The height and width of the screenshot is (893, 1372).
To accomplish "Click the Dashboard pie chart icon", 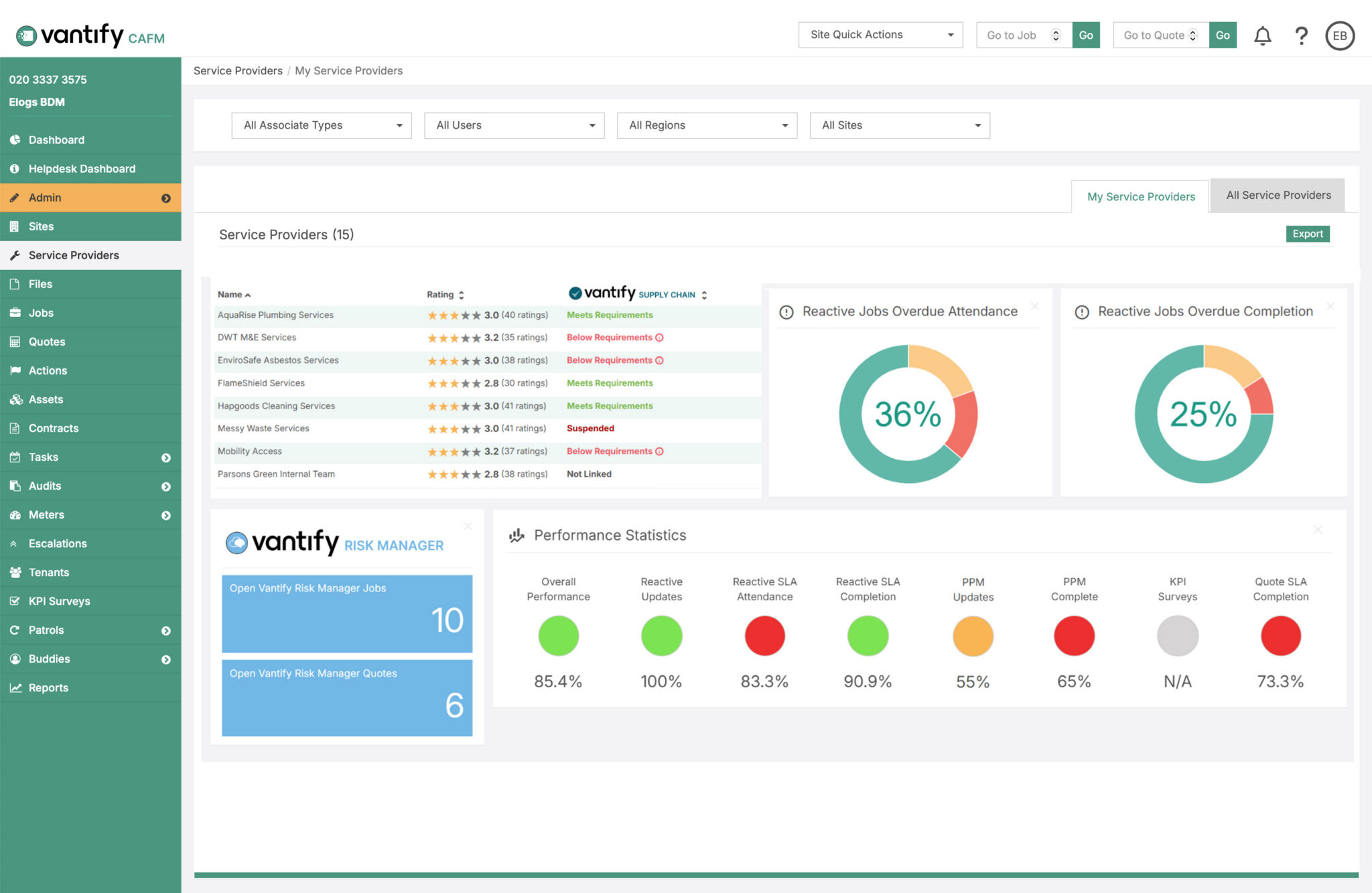I will 15,140.
